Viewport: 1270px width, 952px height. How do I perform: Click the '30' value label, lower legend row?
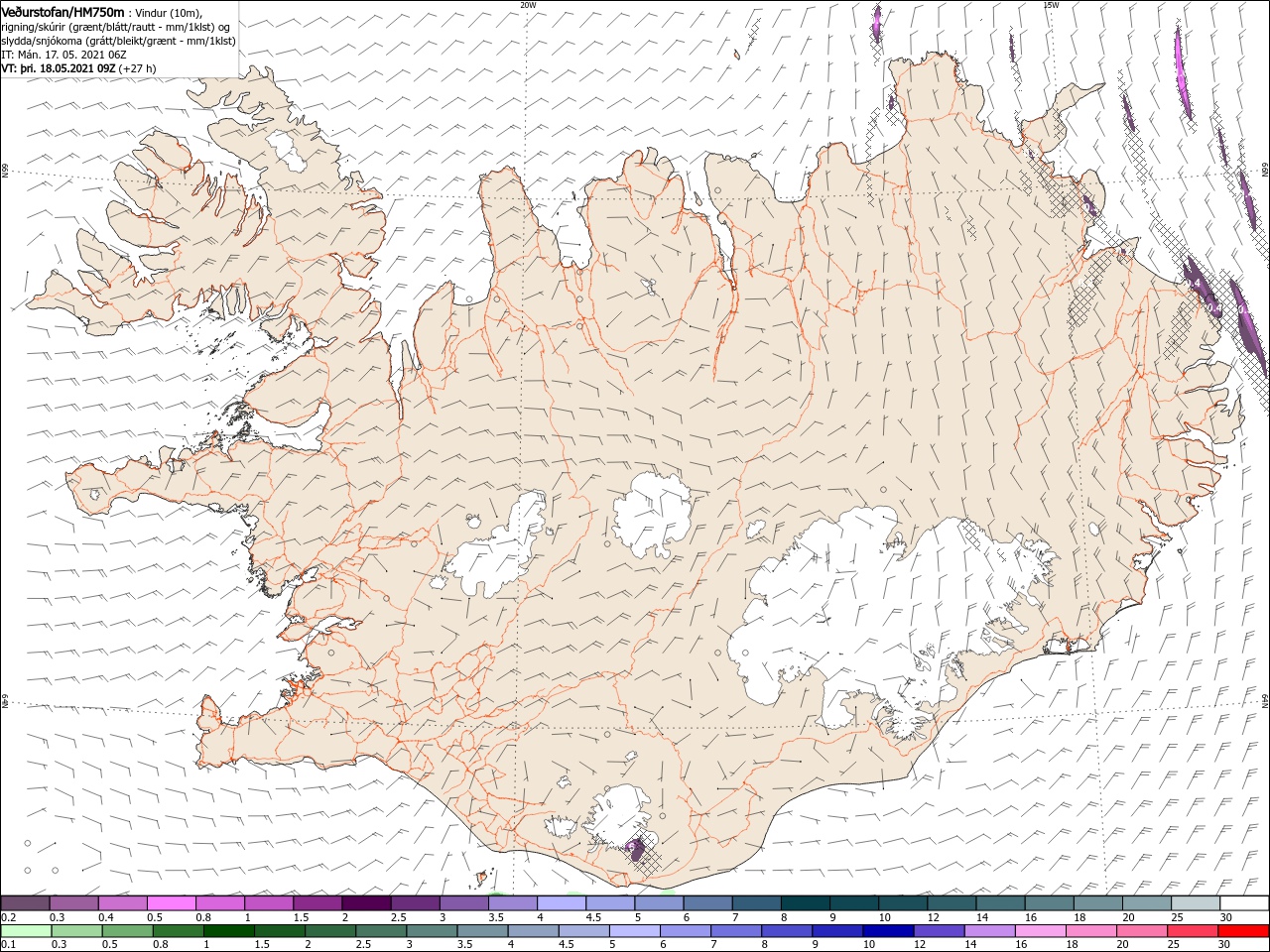(1225, 944)
